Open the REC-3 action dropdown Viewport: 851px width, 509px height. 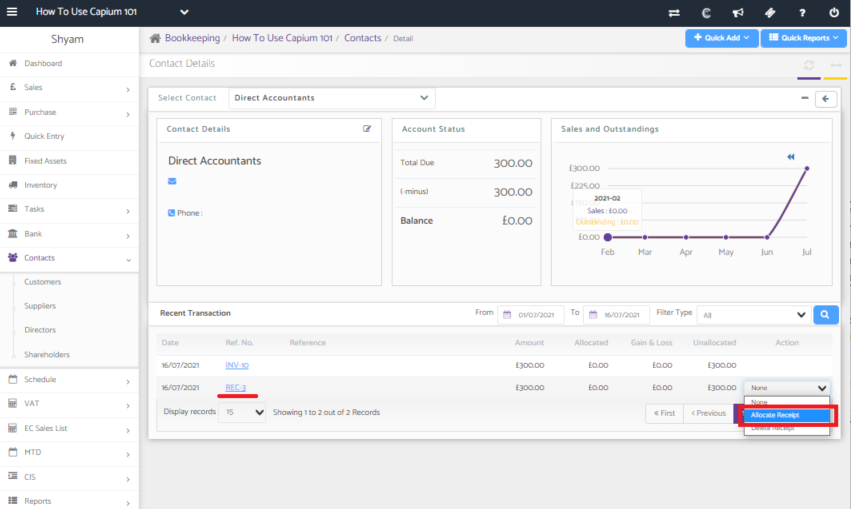tap(787, 388)
